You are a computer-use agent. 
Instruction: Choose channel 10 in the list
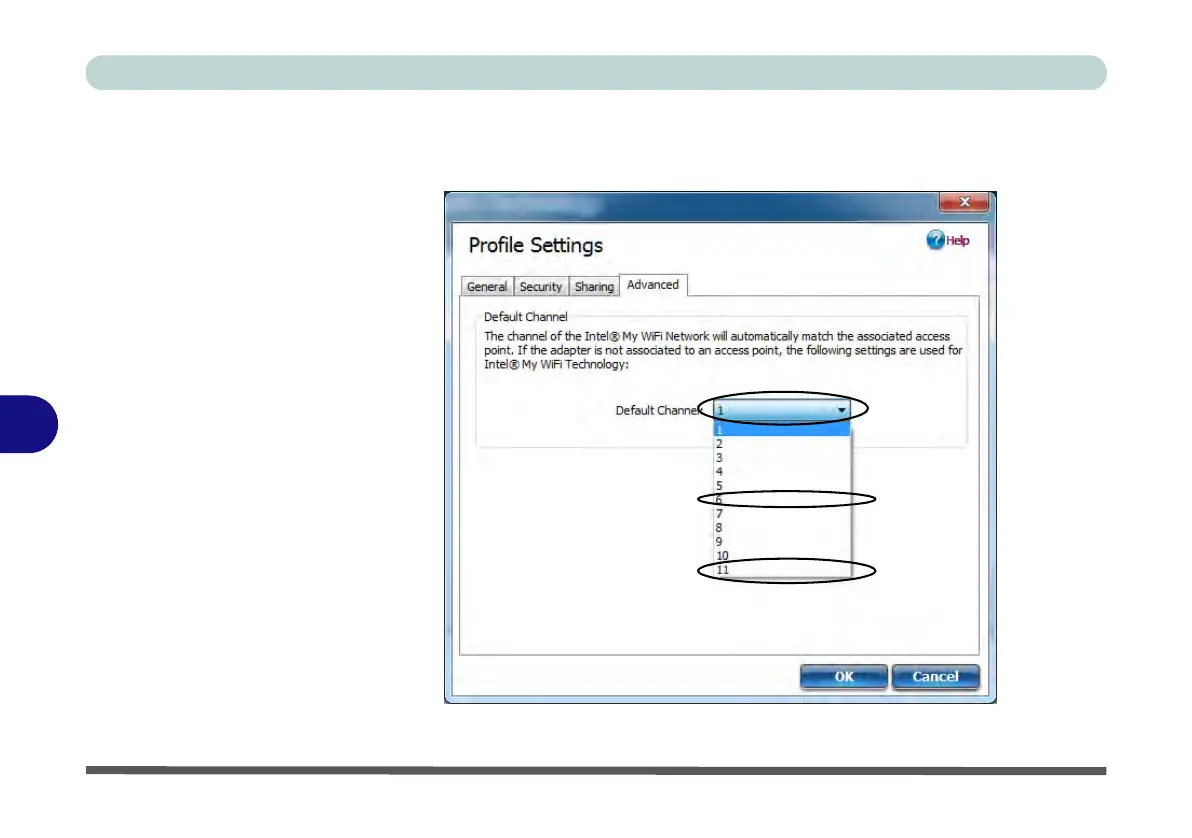pyautogui.click(x=781, y=556)
